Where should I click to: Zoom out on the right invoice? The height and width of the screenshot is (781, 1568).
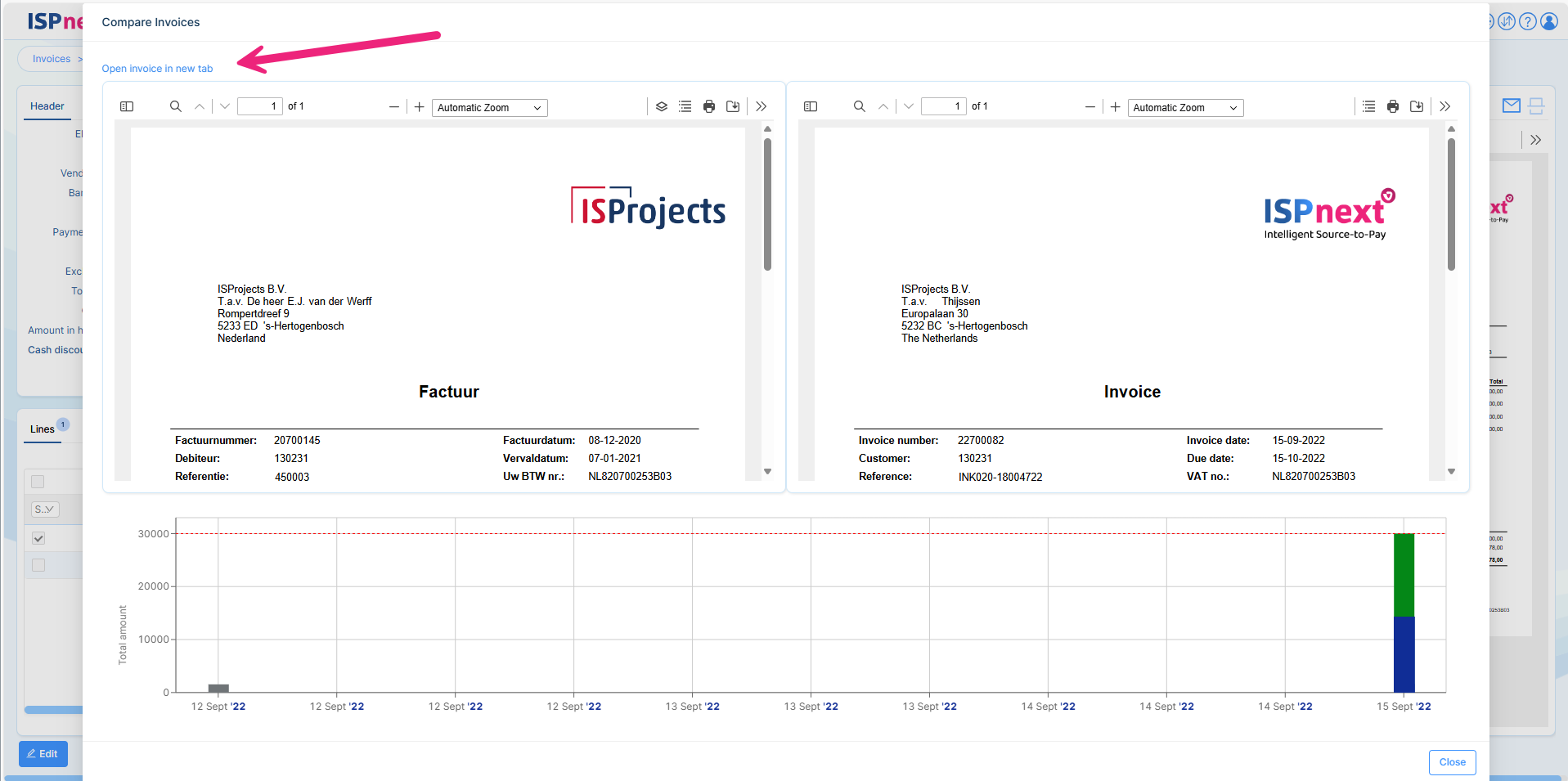[1090, 106]
